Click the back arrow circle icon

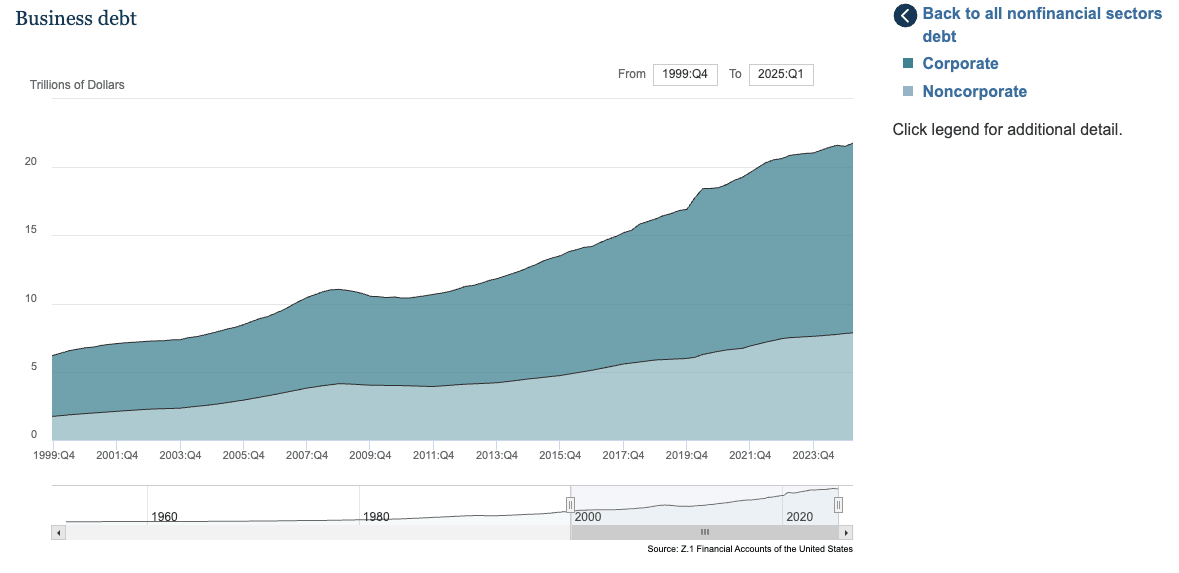click(905, 16)
